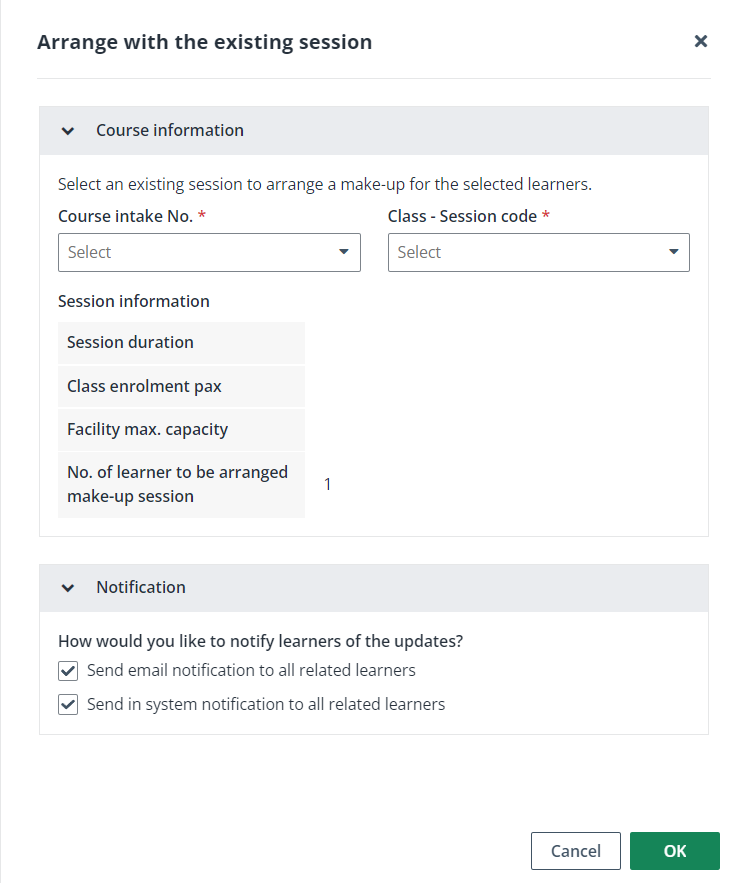Click the X icon to dismiss the dialog
Viewport: 744px width, 883px height.
coord(701,41)
